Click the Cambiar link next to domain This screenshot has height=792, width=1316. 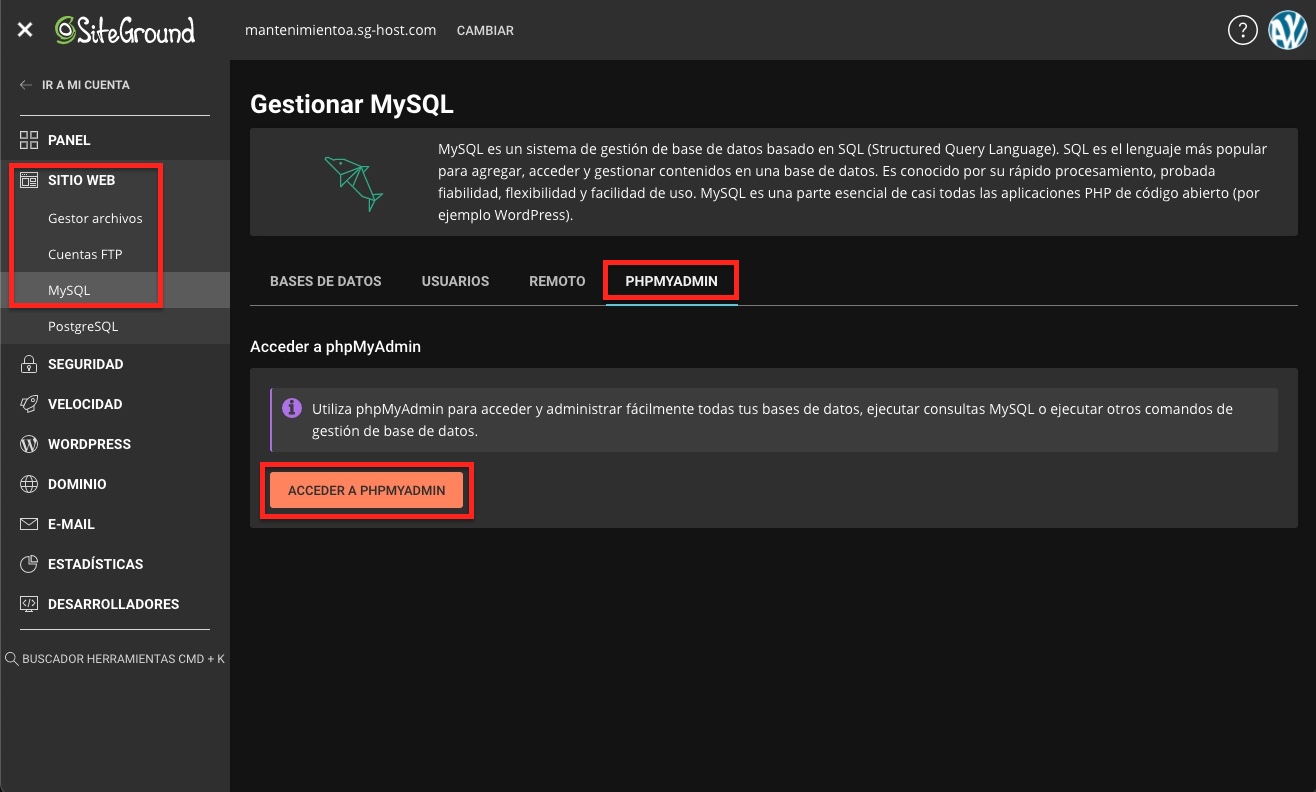485,30
